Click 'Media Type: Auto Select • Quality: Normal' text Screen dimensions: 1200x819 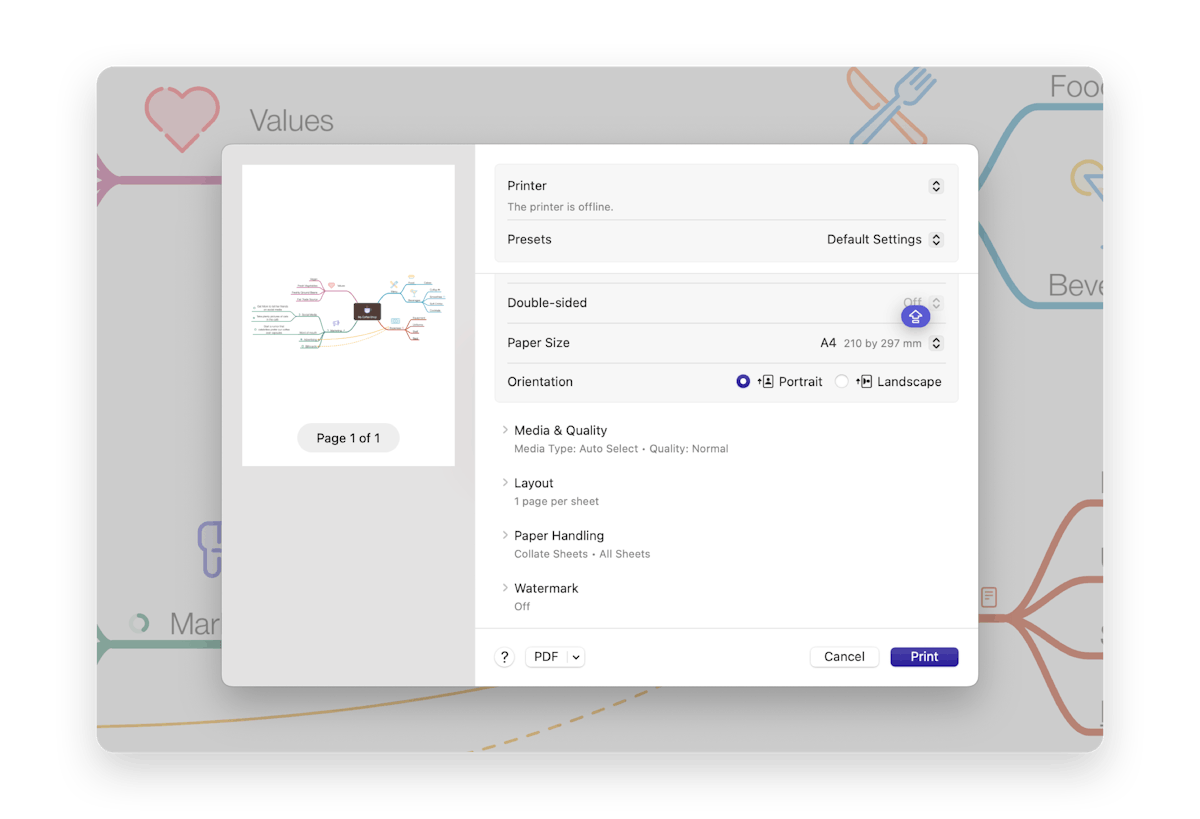point(621,449)
